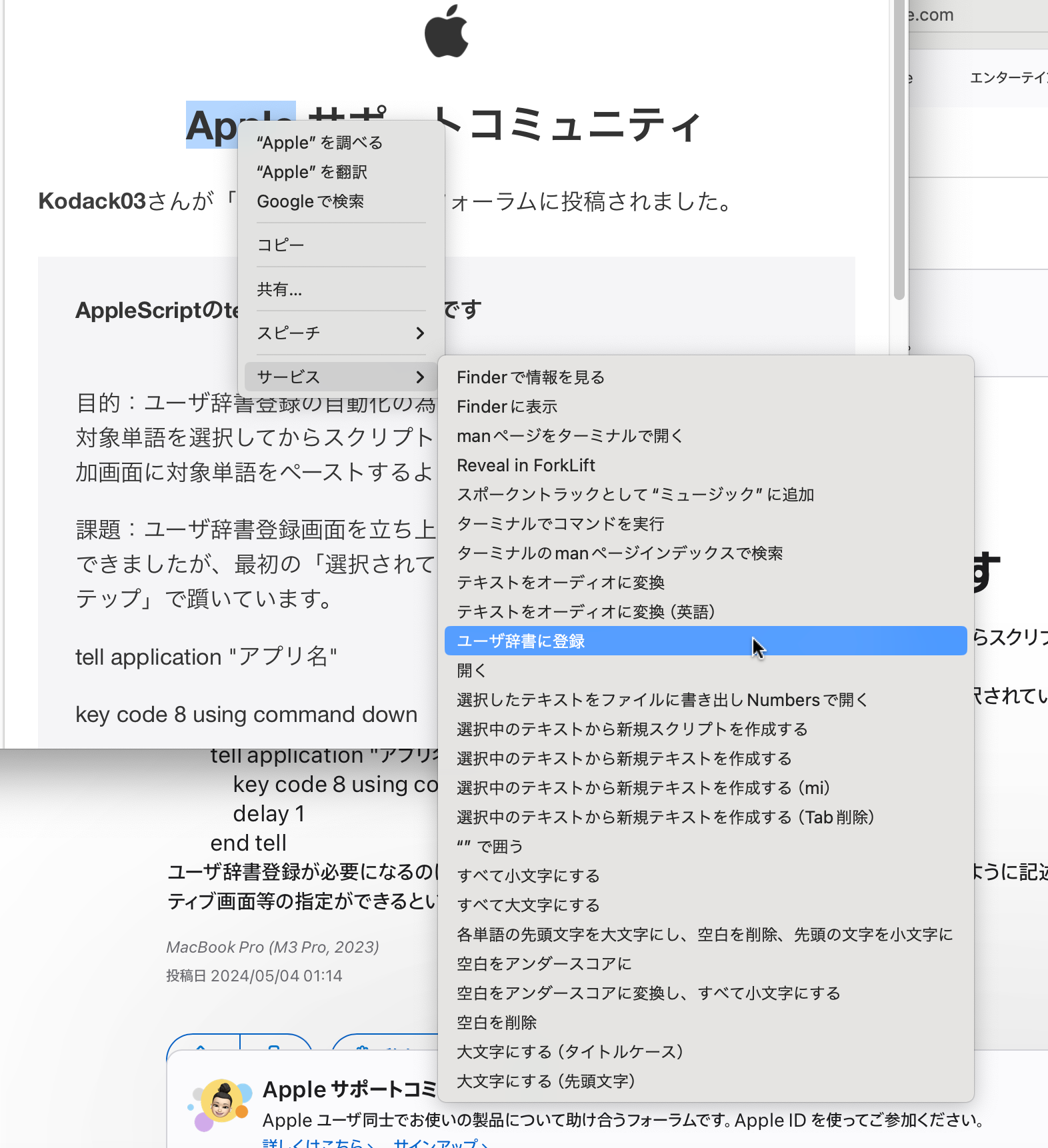The image size is (1048, 1148).
Task: Expand the サービス submenu
Action: tap(341, 377)
